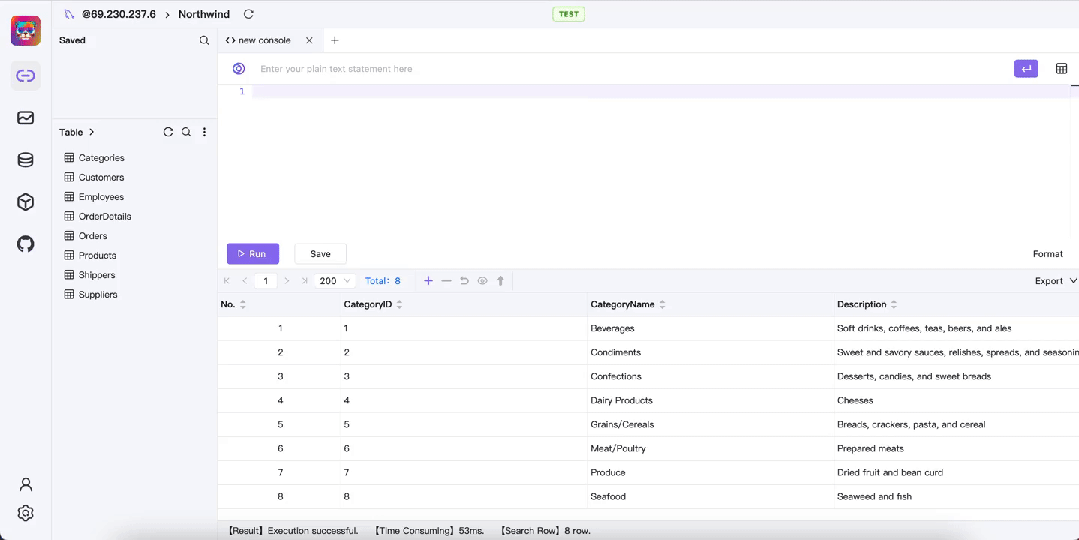Go to first results page
This screenshot has width=1079, height=540.
[227, 281]
